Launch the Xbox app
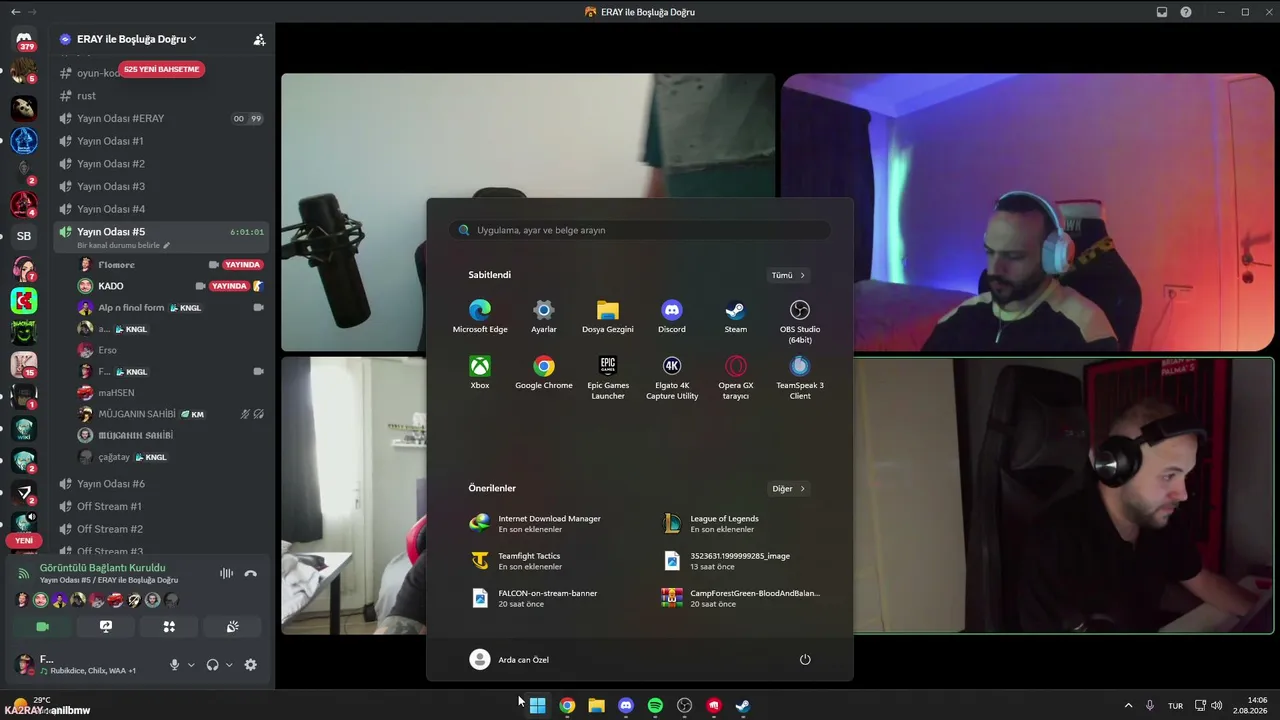This screenshot has height=720, width=1280. point(480,372)
